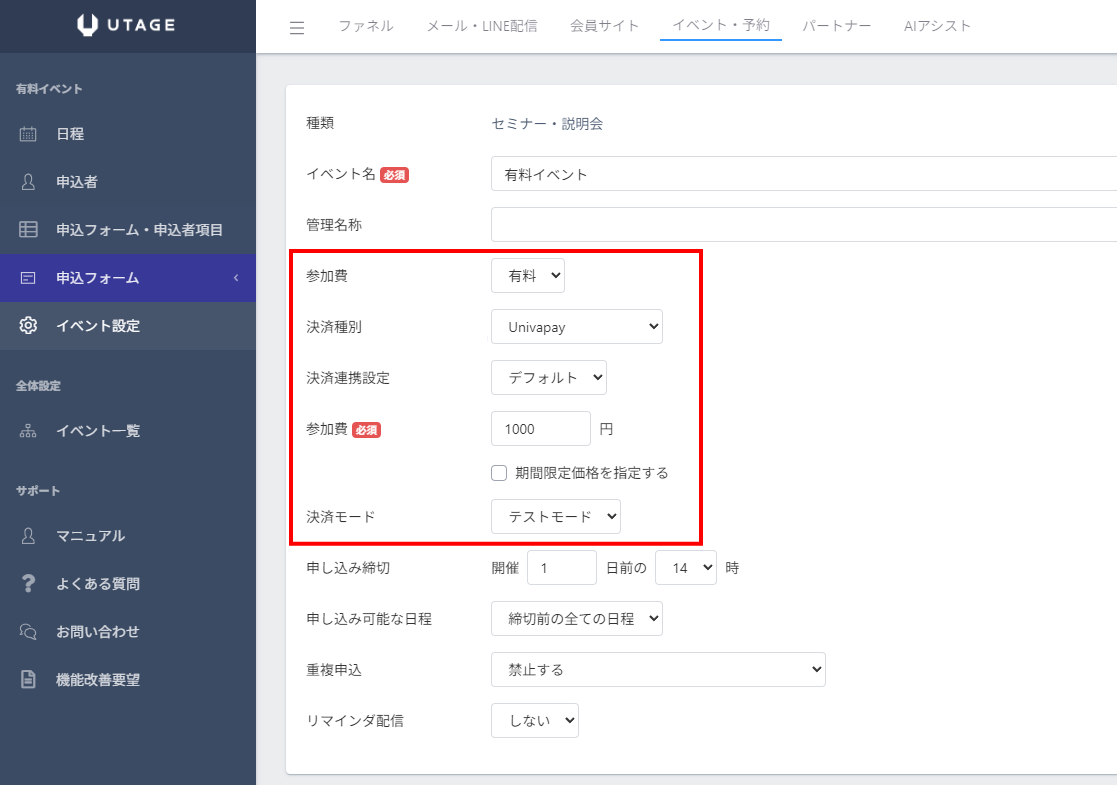Click the calendar icon beside 日程
Viewport: 1117px width, 785px height.
[x=28, y=134]
